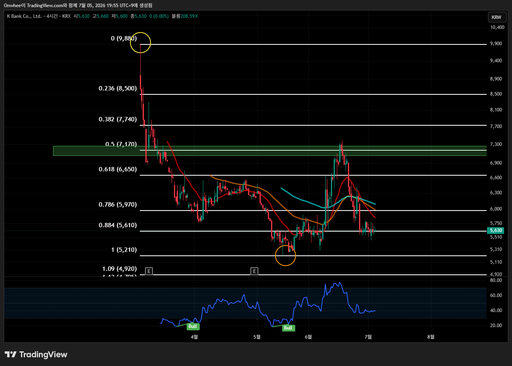Click the 7월 date axis label

coord(368,337)
